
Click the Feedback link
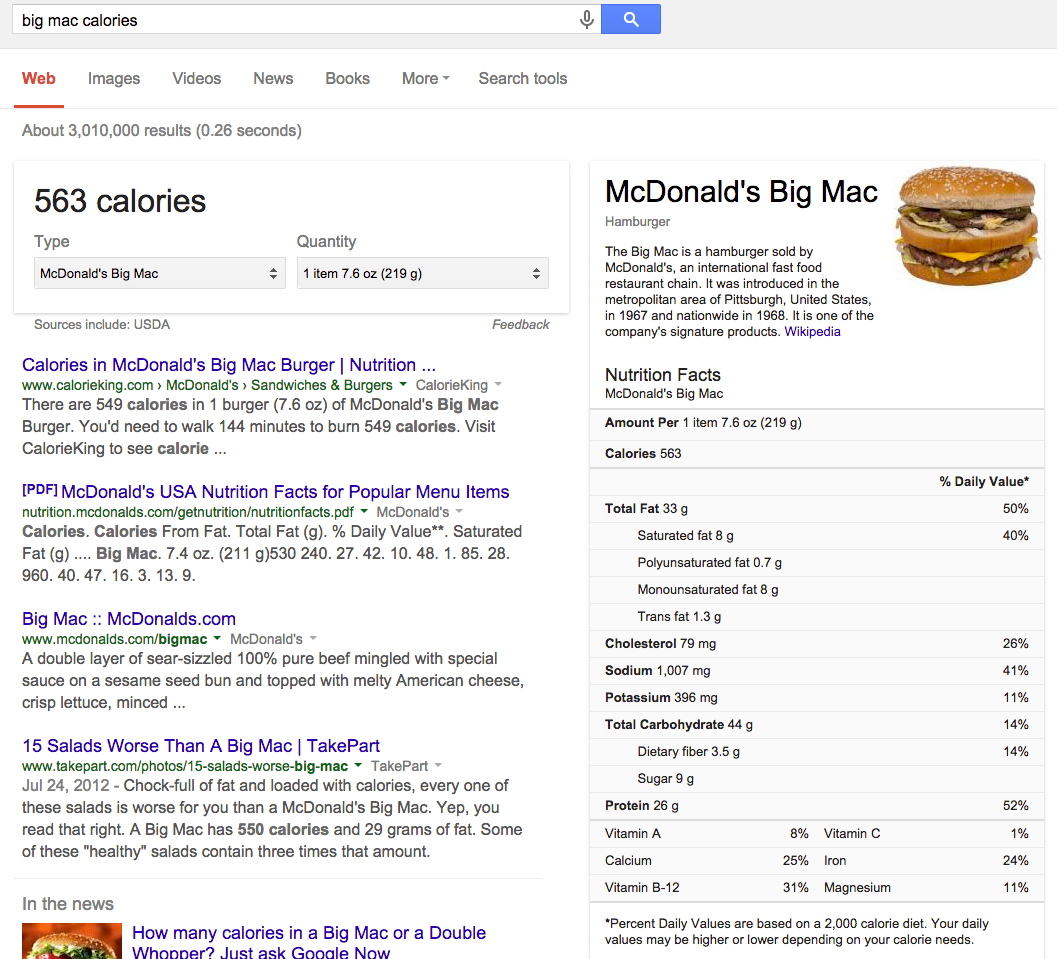(520, 325)
